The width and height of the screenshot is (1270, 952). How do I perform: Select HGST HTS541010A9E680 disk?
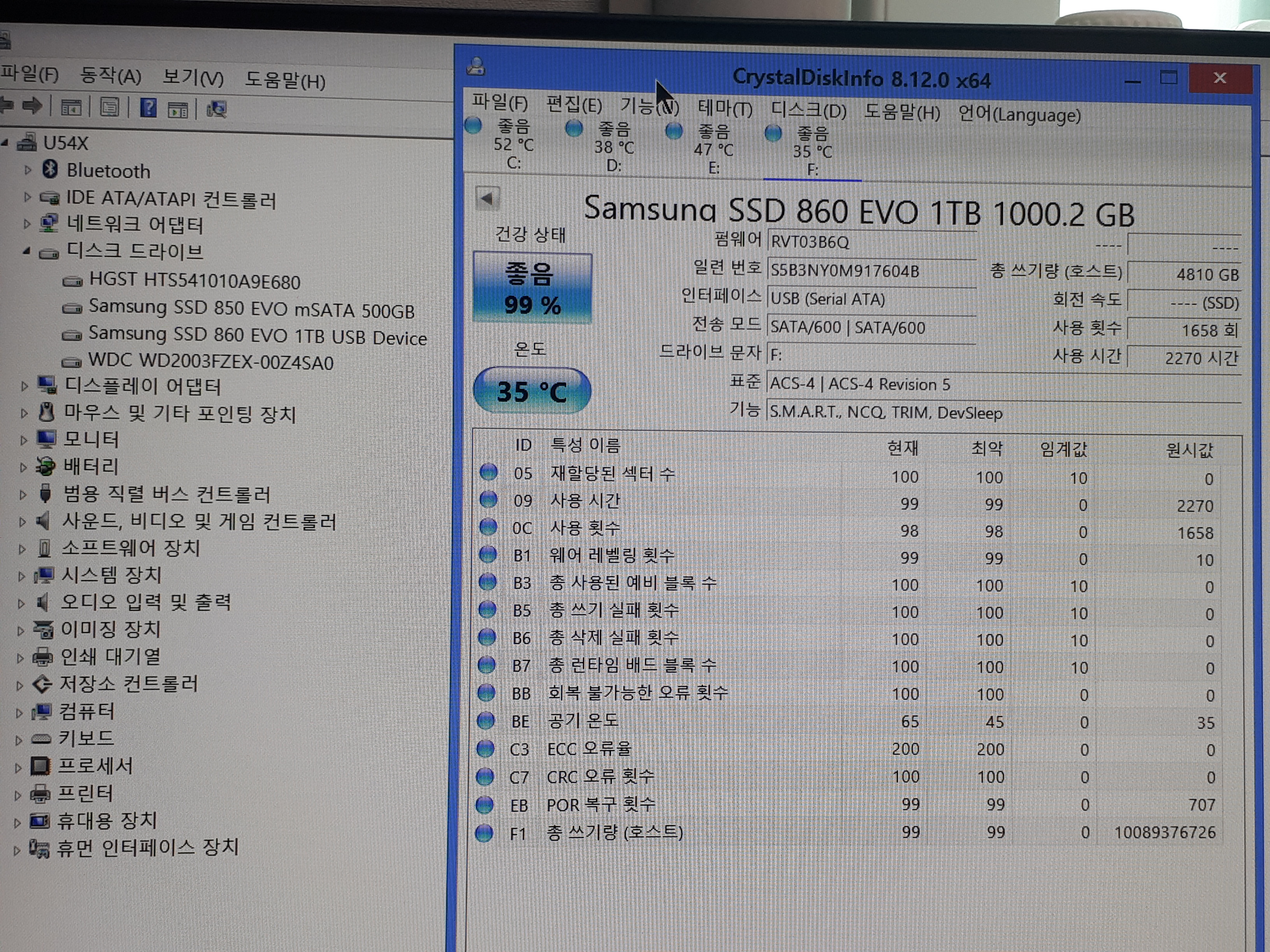point(195,281)
